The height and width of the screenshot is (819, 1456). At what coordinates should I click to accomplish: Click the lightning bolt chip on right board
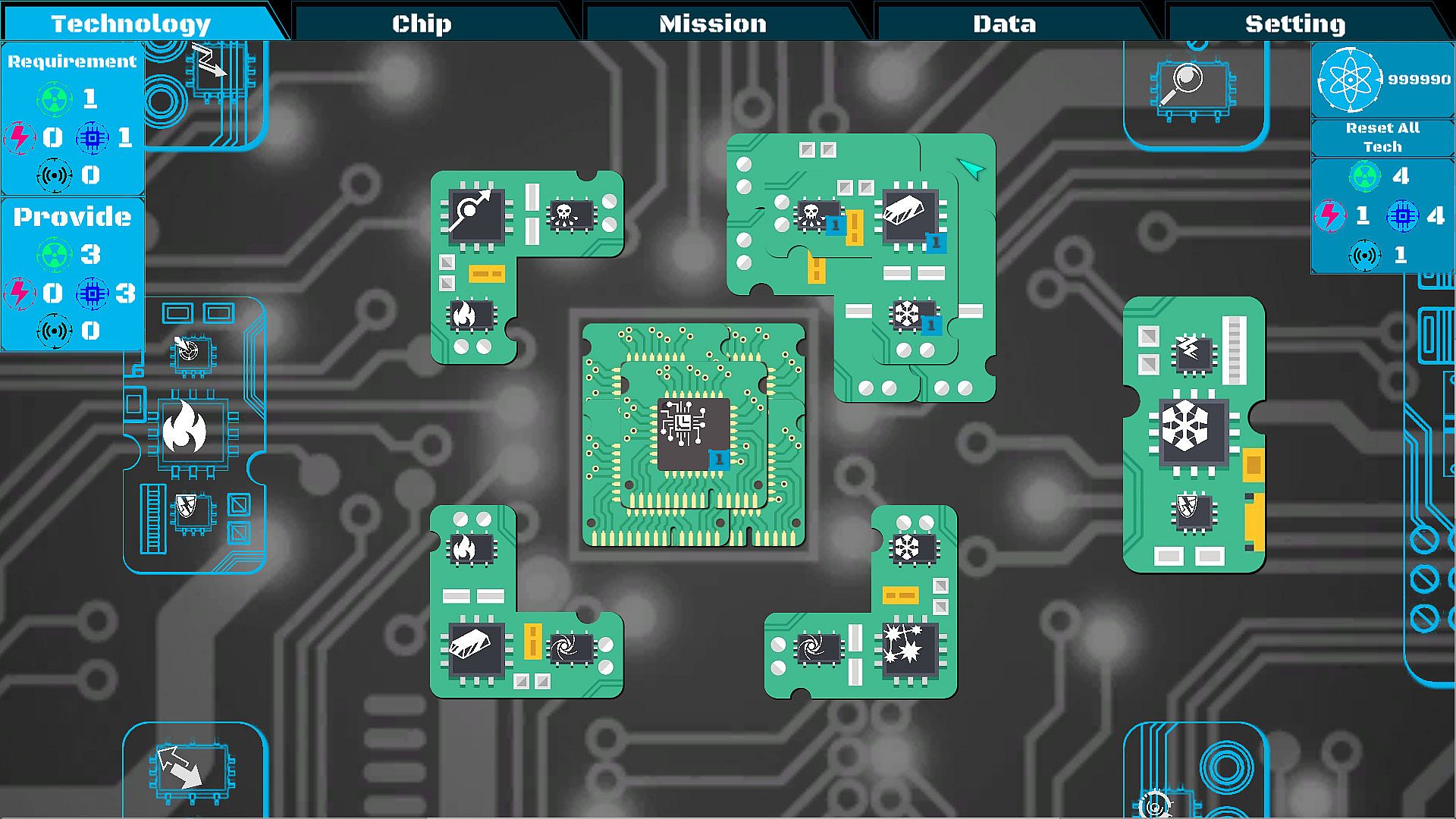[x=1194, y=353]
